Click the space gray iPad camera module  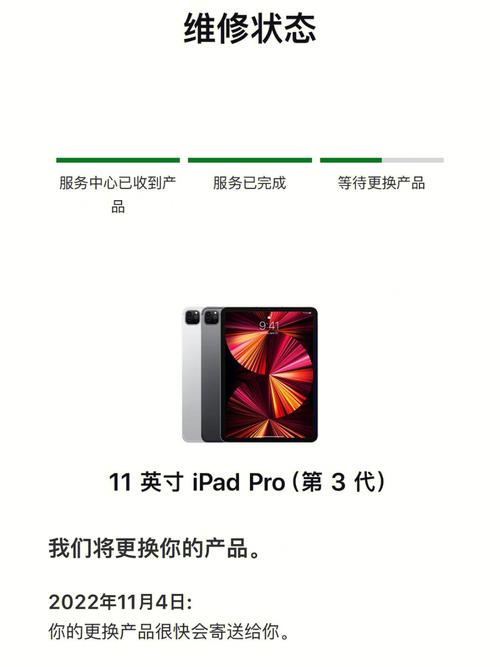(211, 317)
